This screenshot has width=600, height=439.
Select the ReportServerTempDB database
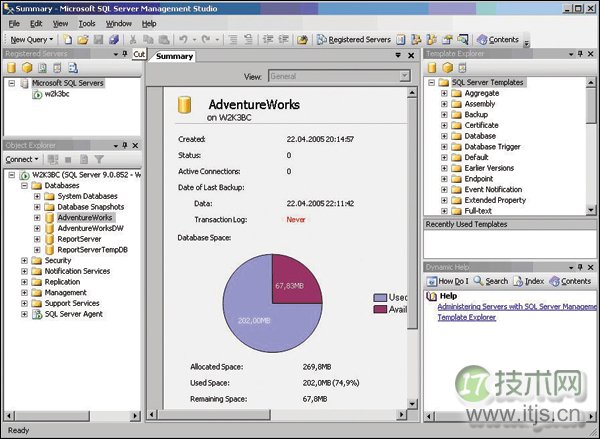(93, 250)
